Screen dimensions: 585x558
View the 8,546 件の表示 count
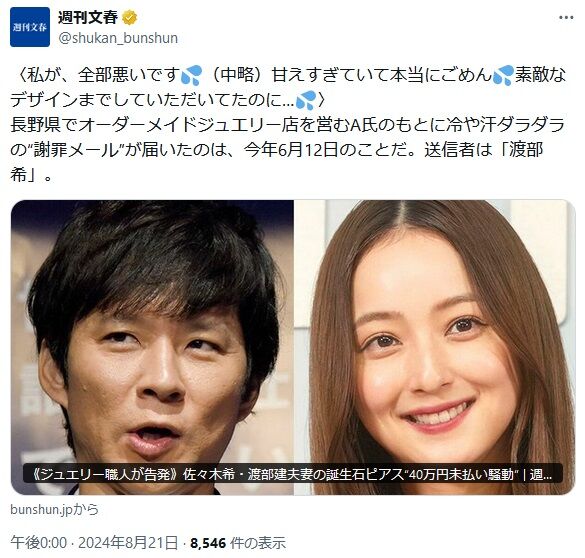(x=238, y=543)
